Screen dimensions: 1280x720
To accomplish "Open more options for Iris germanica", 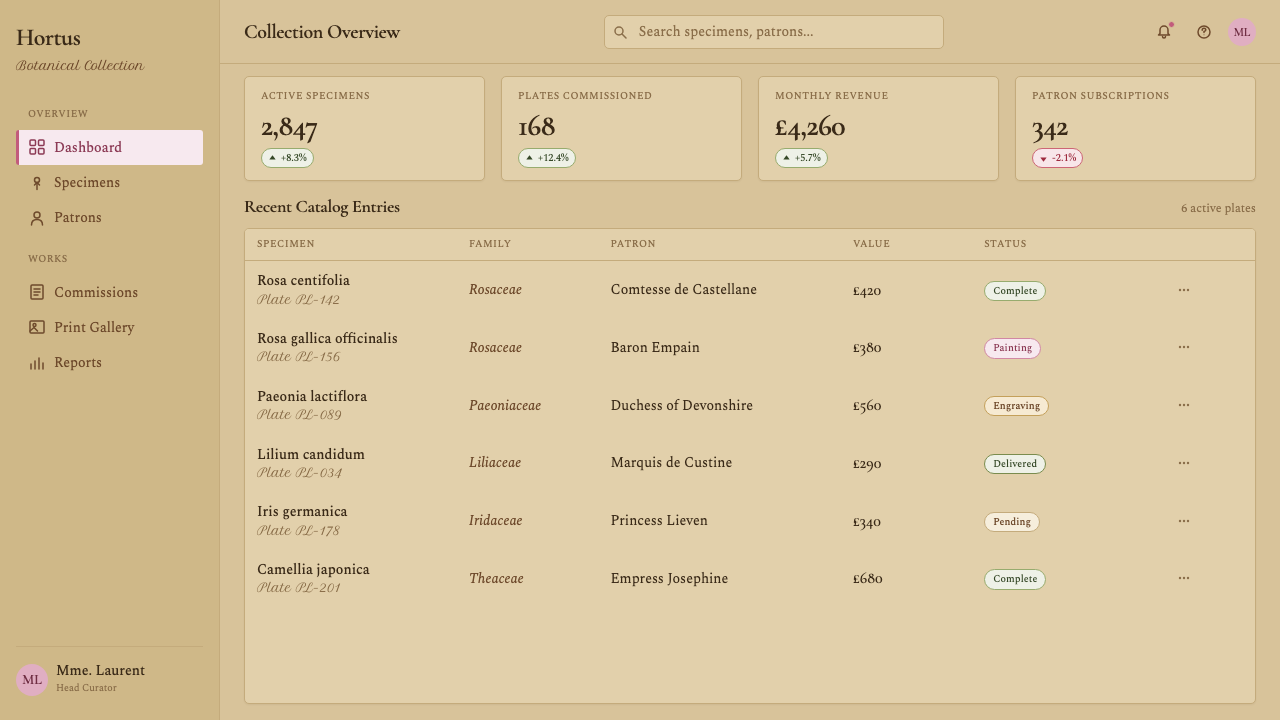I will pos(1184,521).
